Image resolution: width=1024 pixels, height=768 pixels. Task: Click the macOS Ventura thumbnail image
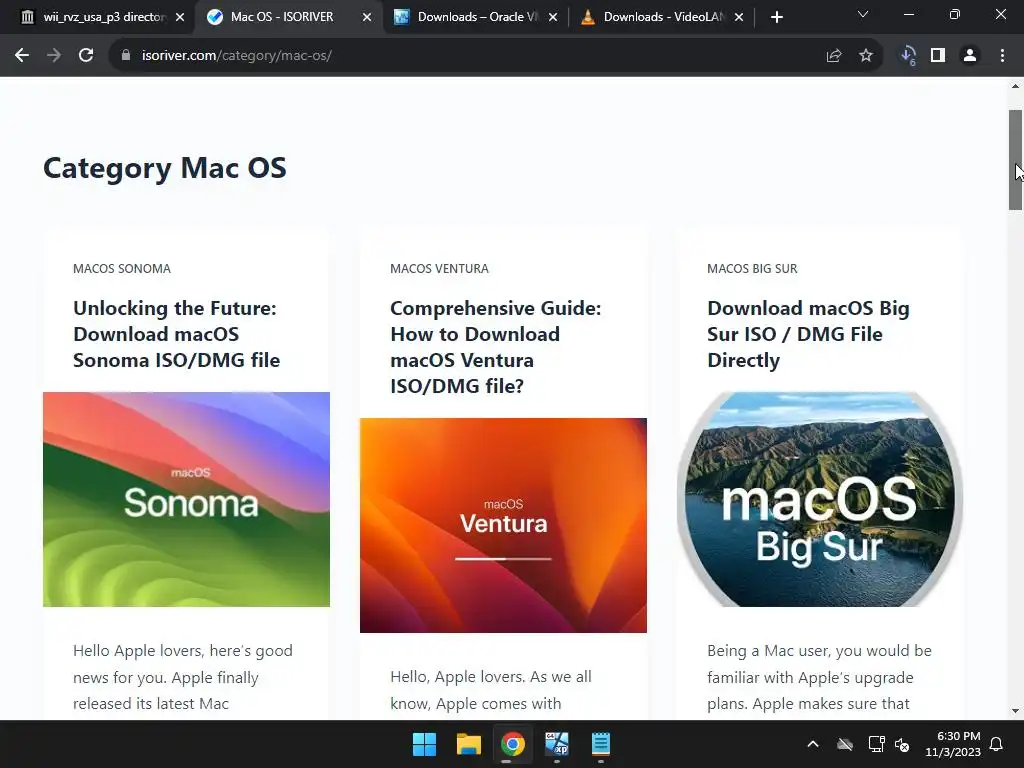click(x=504, y=526)
